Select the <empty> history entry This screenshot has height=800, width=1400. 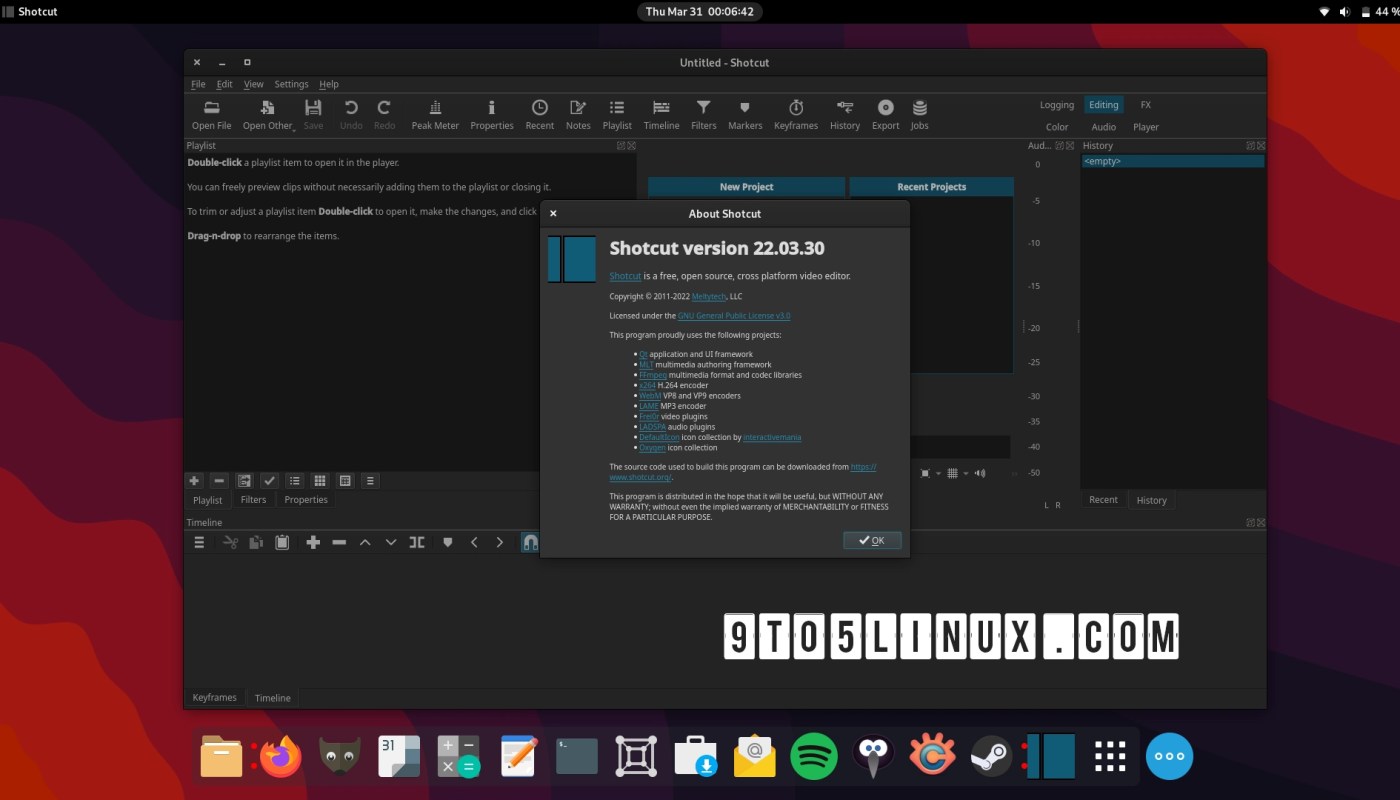pos(1172,161)
